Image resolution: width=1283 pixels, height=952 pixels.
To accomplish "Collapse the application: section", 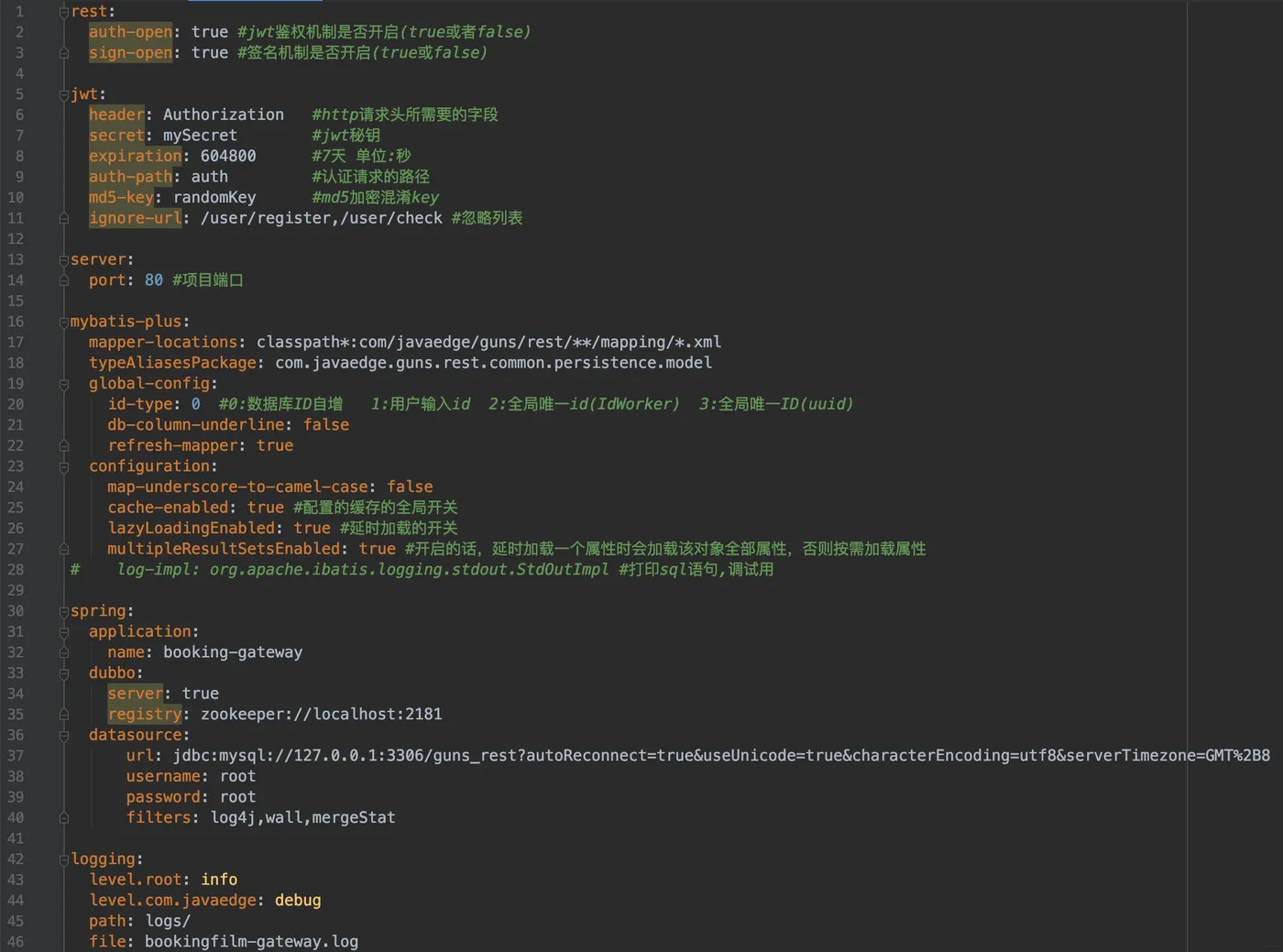I will pos(64,632).
